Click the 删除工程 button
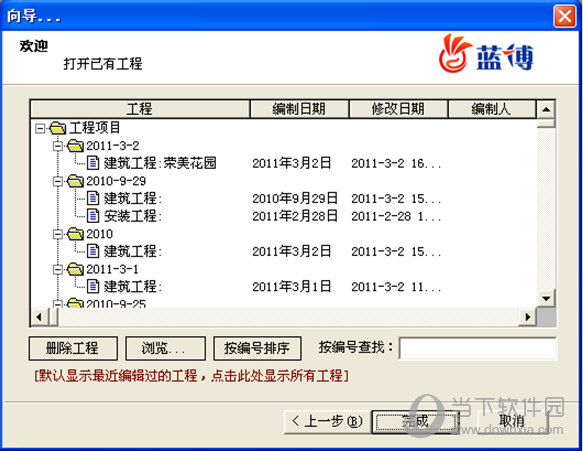Viewport: 583px width, 451px height. (73, 348)
